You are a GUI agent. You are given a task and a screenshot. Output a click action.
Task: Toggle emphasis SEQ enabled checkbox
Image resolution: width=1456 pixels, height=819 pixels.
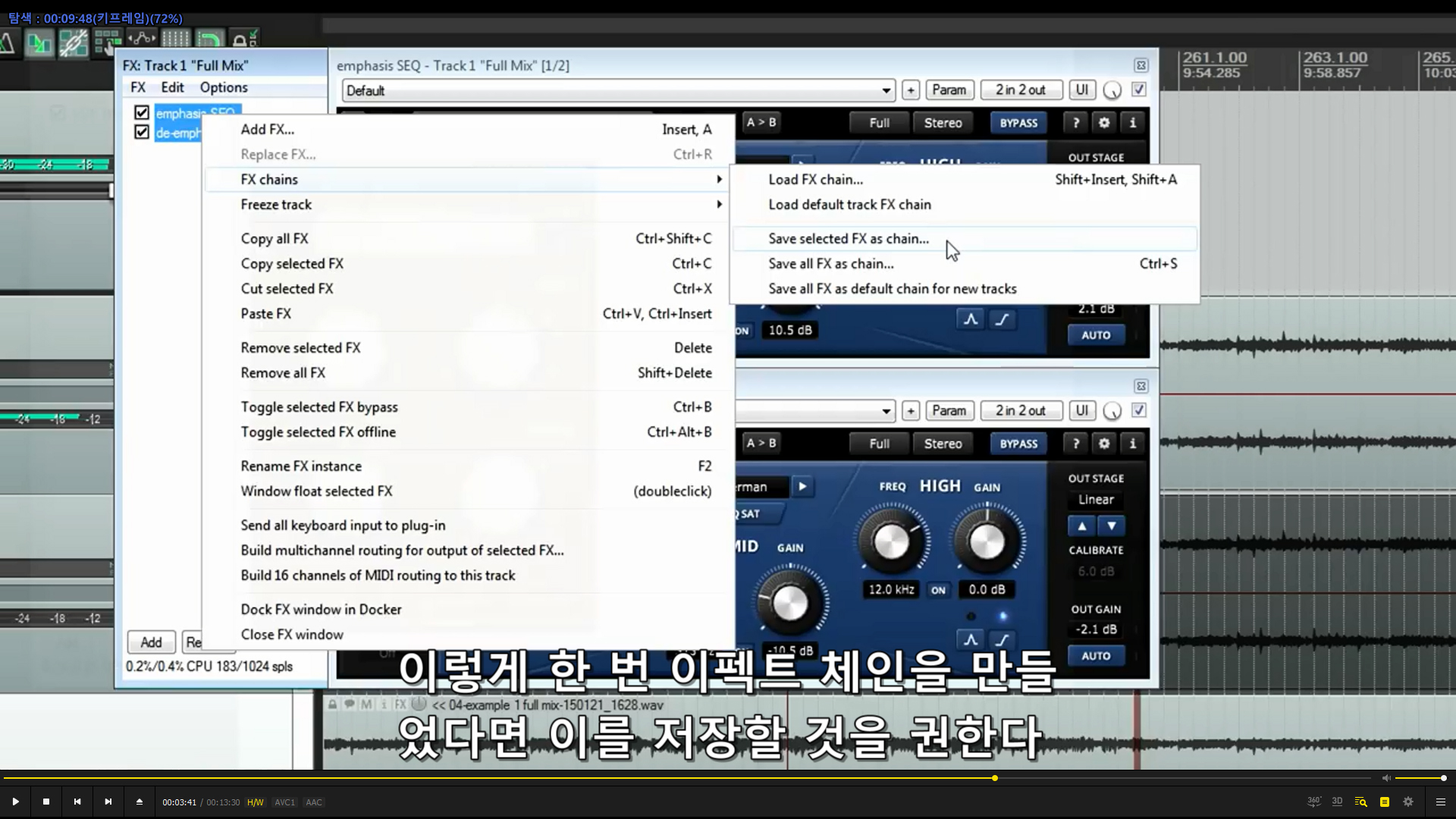[x=141, y=113]
